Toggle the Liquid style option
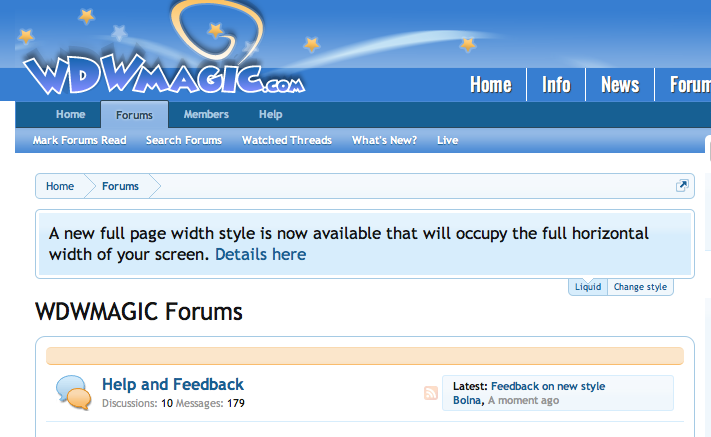This screenshot has width=711, height=437. pos(588,287)
